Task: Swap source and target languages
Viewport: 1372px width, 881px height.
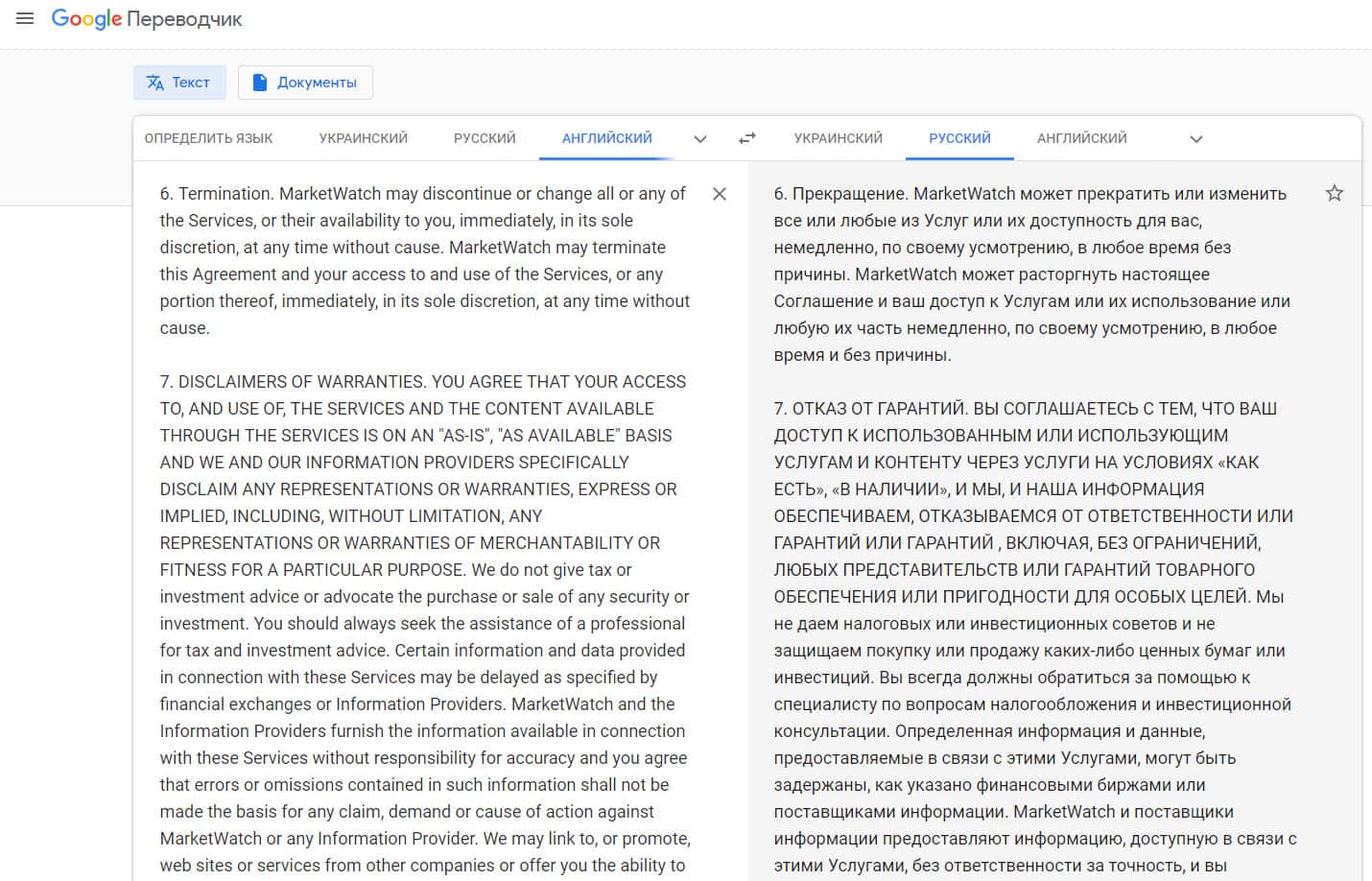Action: coord(747,138)
